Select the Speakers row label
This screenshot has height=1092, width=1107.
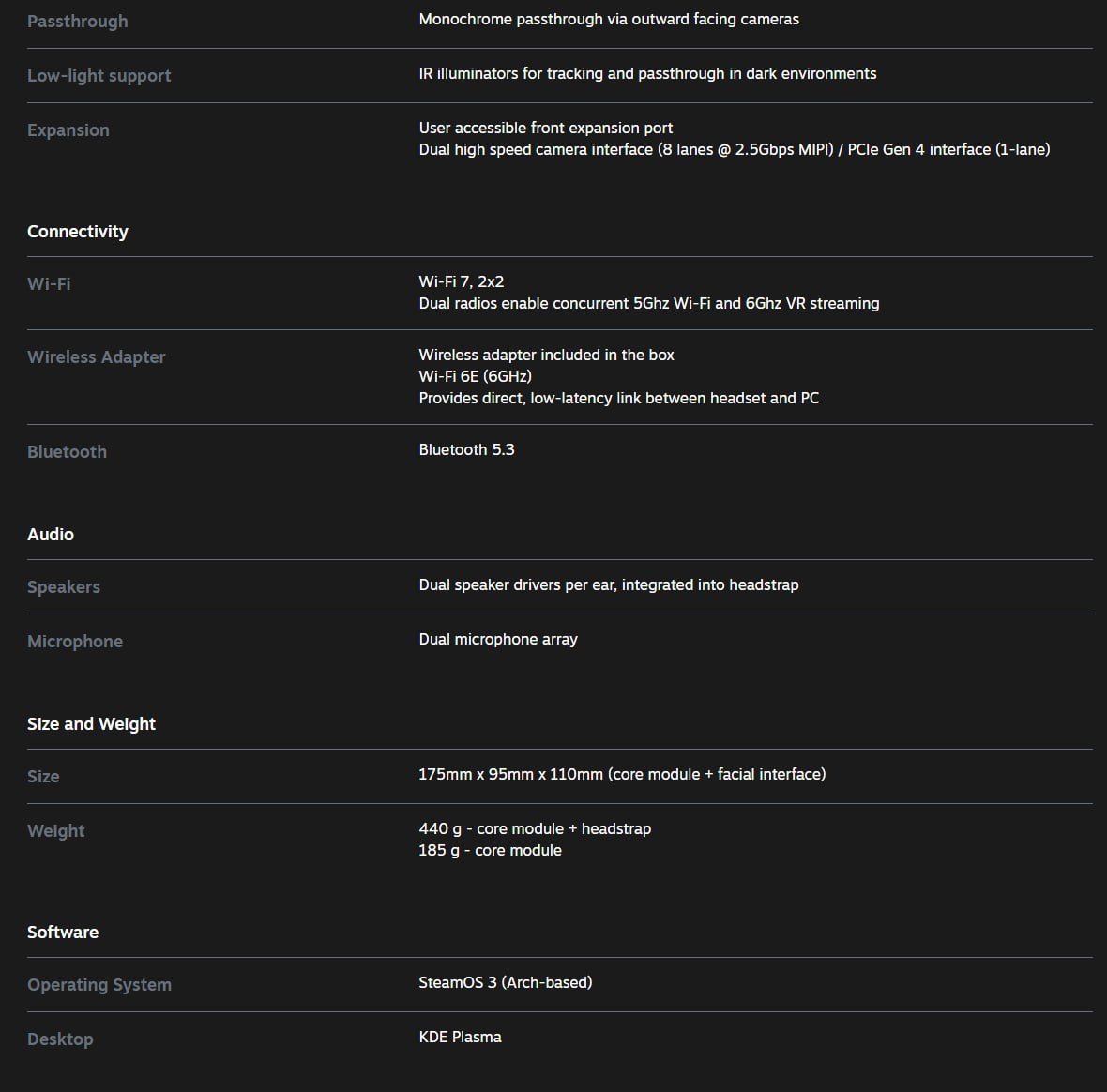point(63,586)
